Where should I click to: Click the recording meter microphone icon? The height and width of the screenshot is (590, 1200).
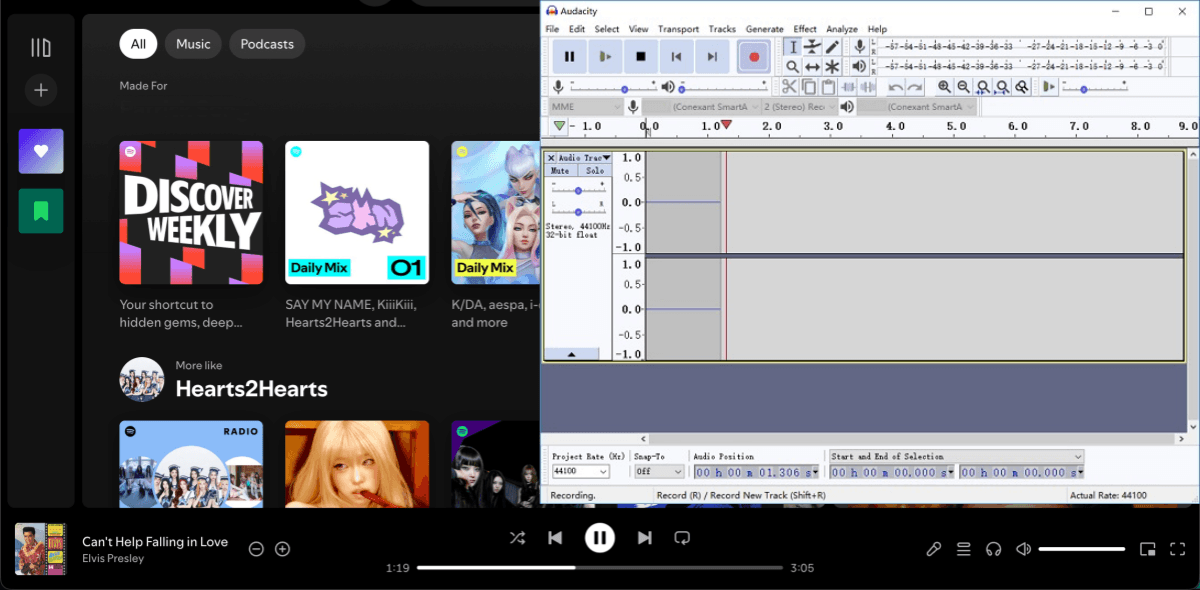point(859,47)
